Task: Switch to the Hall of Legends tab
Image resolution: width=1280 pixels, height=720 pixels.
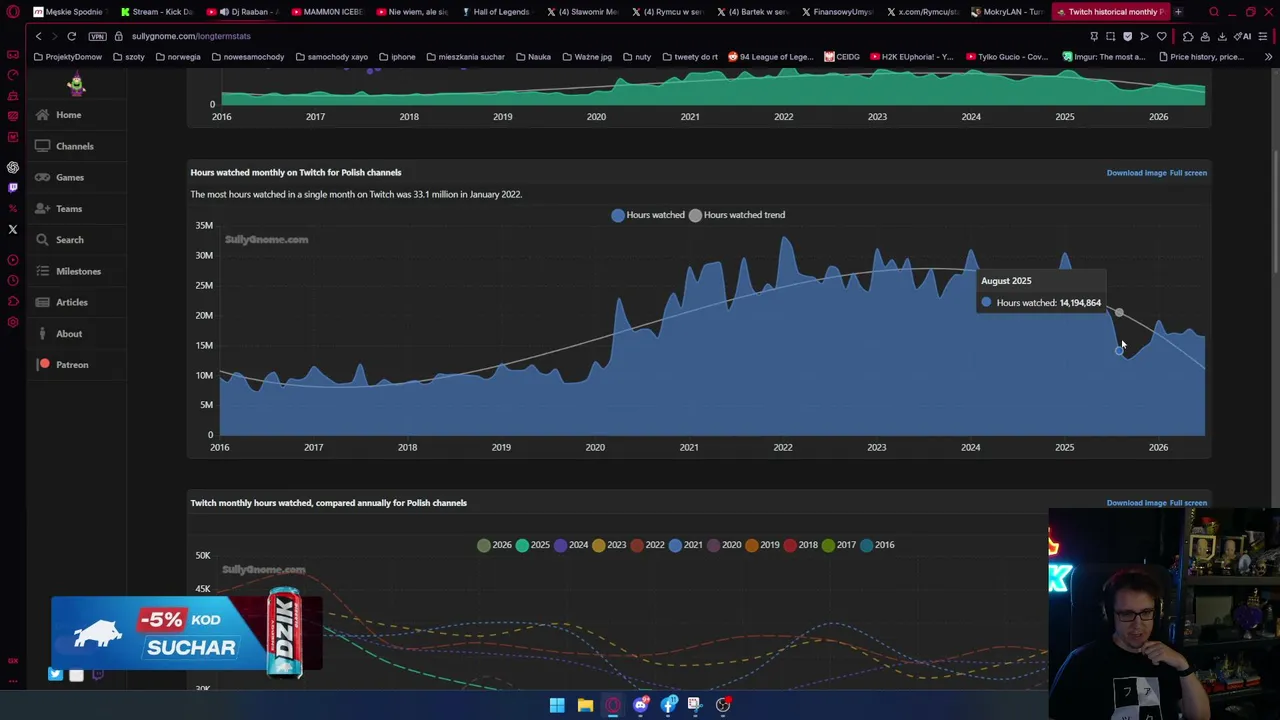Action: coord(497,12)
